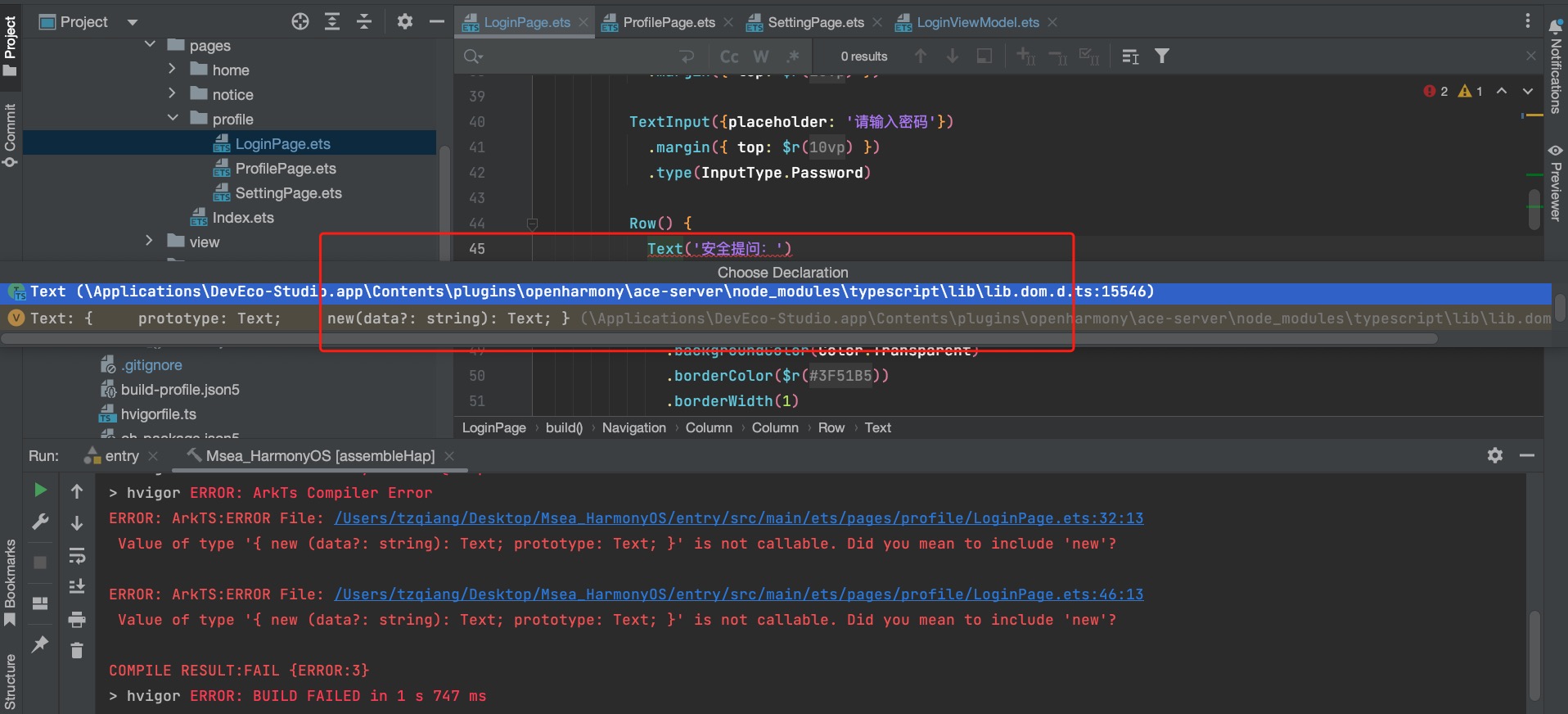Image resolution: width=1568 pixels, height=714 pixels.
Task: Minimize the Run panel
Action: (1527, 455)
